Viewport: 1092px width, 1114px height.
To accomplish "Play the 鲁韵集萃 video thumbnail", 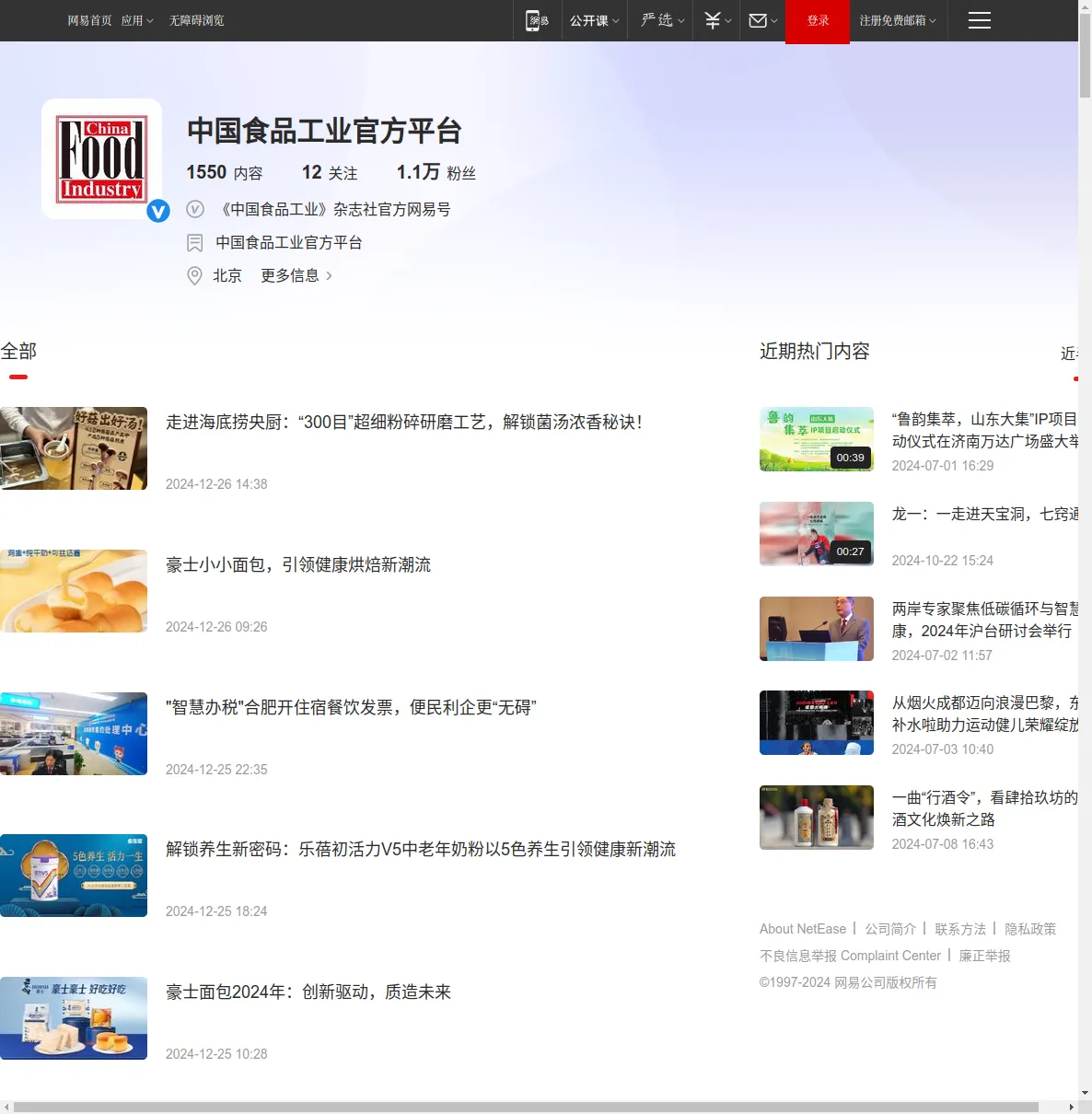I will point(817,439).
